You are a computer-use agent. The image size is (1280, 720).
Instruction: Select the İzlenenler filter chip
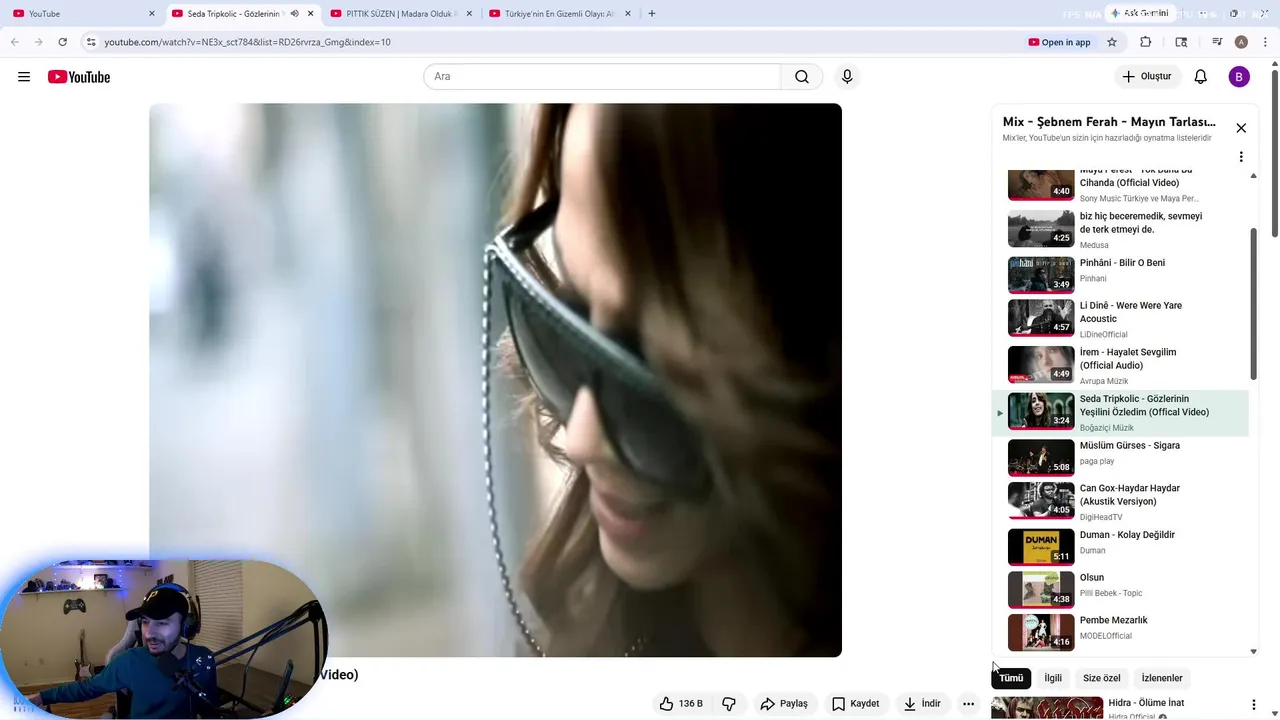coord(1162,678)
